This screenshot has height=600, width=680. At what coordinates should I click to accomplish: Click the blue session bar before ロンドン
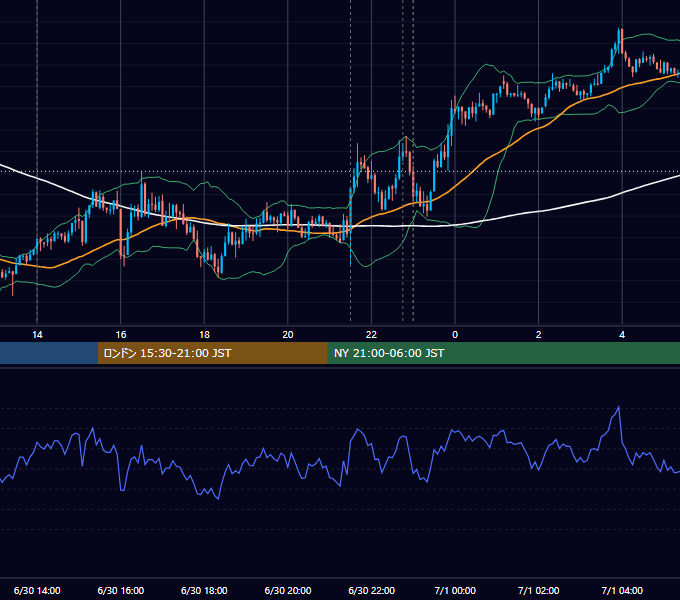coord(49,353)
